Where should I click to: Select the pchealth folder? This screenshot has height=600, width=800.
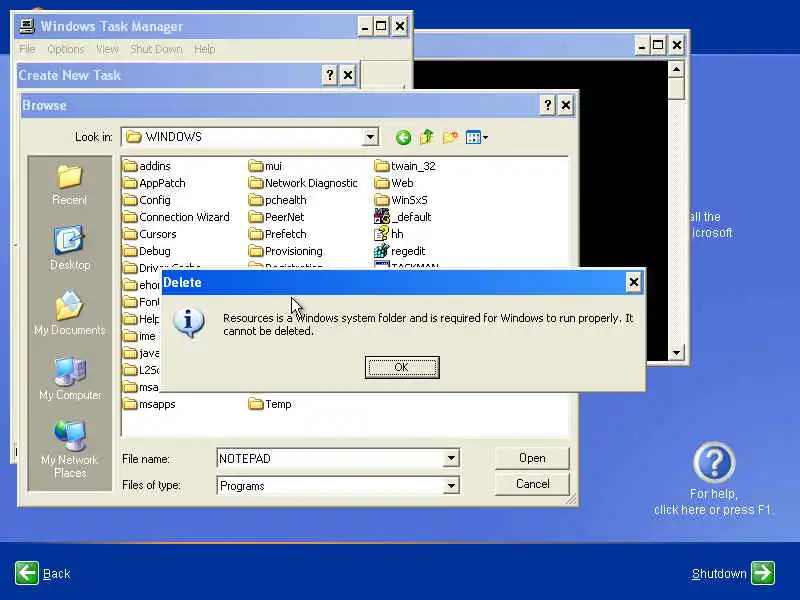278,200
